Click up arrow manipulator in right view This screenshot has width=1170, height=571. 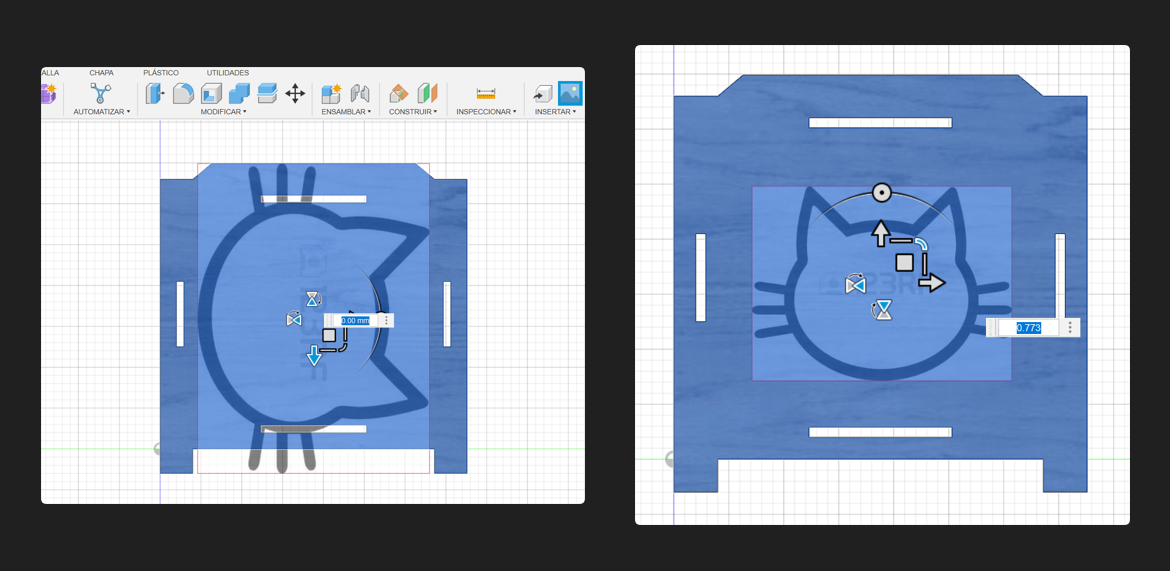[x=880, y=234]
